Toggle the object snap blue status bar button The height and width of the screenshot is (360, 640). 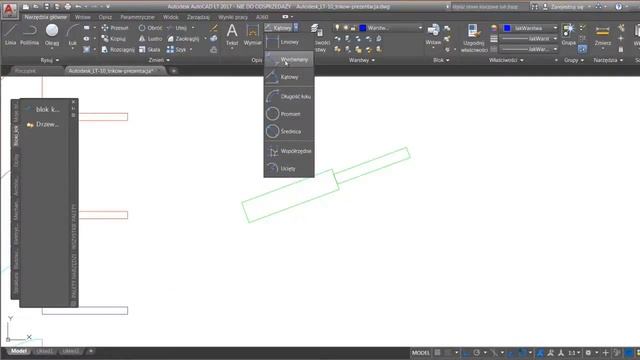tap(522, 352)
